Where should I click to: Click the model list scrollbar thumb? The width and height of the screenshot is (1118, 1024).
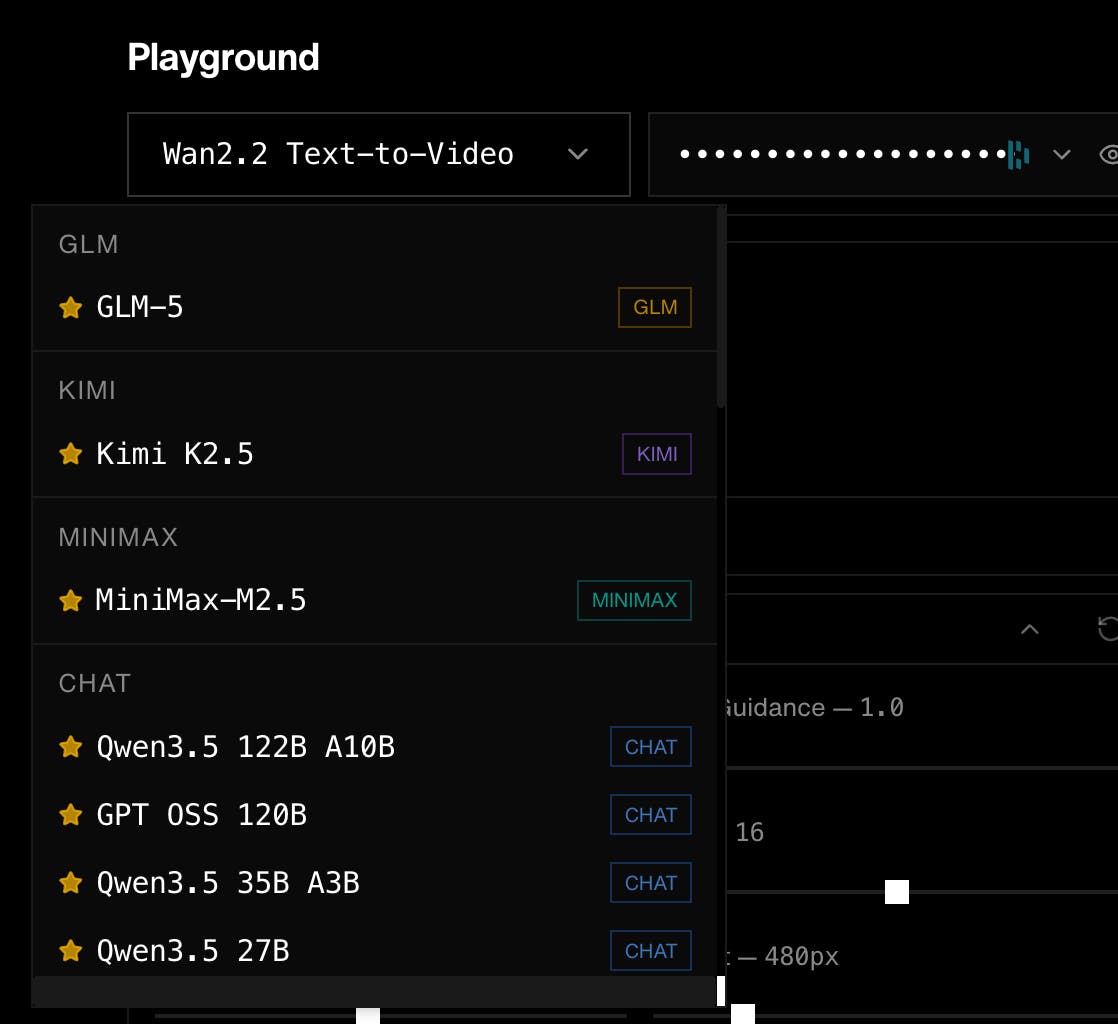(x=721, y=307)
